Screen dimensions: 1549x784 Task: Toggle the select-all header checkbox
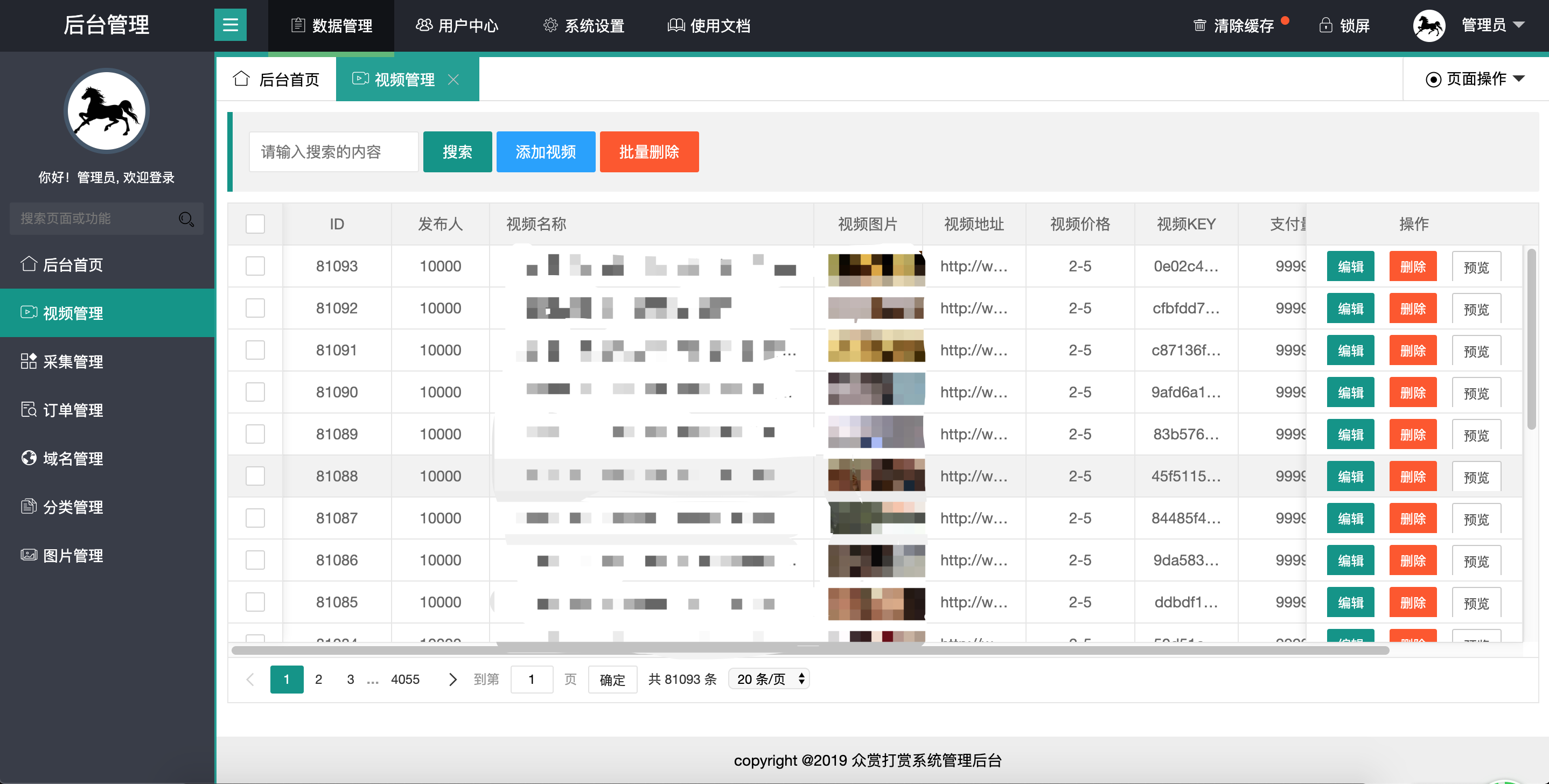pyautogui.click(x=255, y=223)
